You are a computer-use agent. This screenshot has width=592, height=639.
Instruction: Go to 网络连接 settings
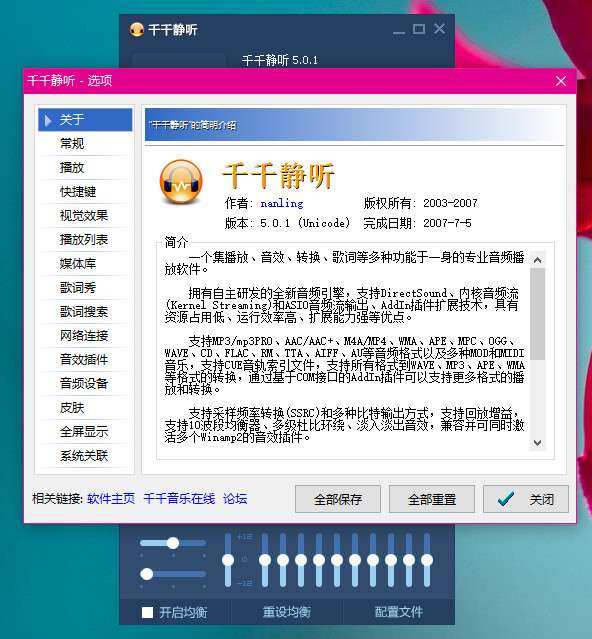85,335
